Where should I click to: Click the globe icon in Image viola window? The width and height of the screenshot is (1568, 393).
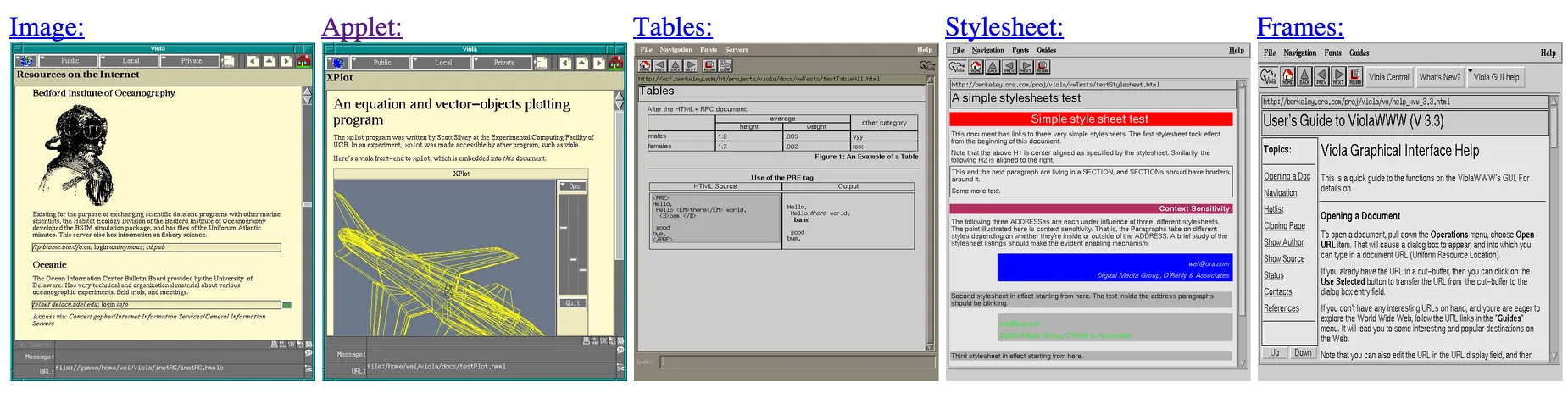[26, 61]
